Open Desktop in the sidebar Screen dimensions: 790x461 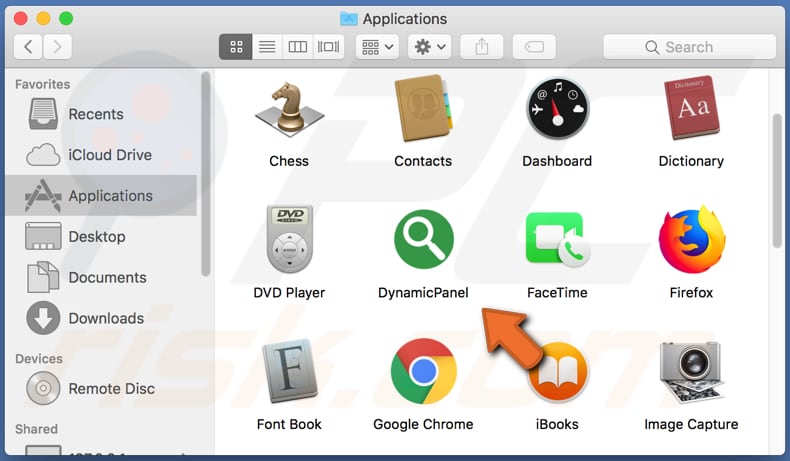101,236
